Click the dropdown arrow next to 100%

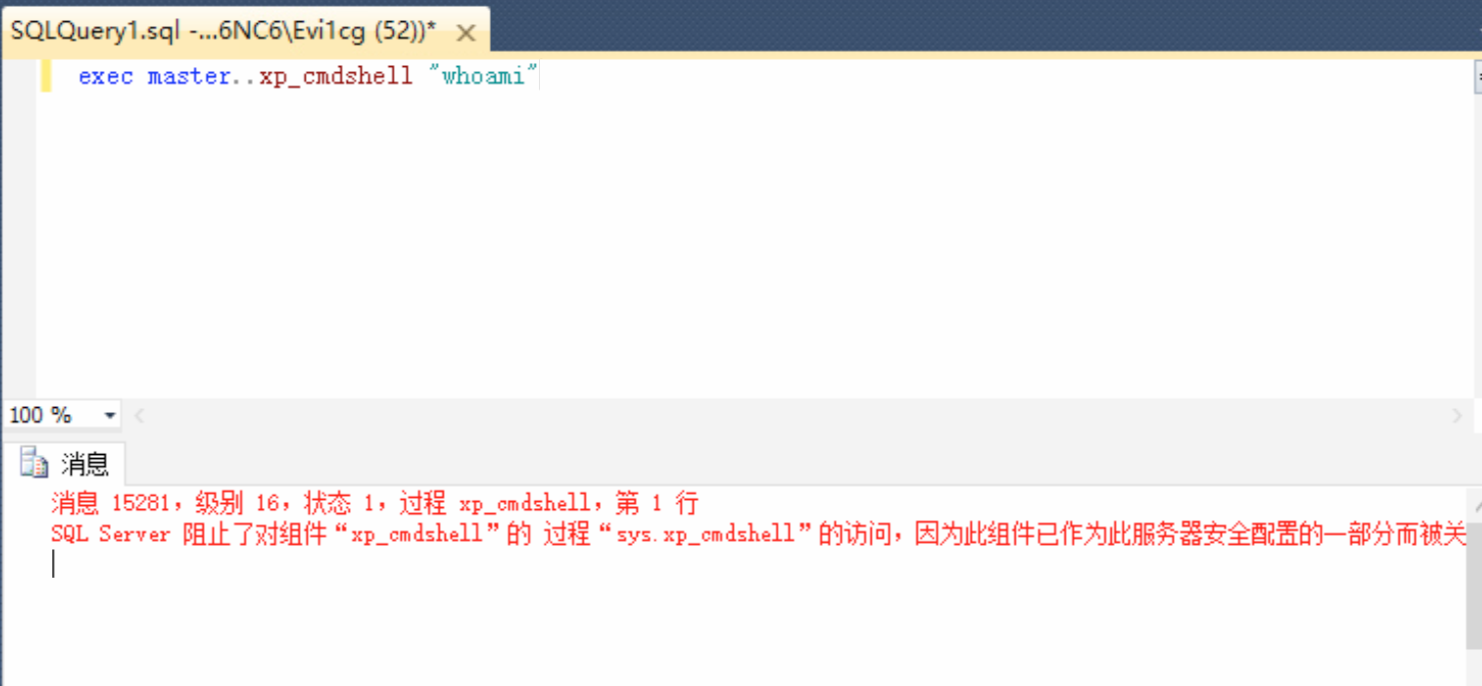110,413
